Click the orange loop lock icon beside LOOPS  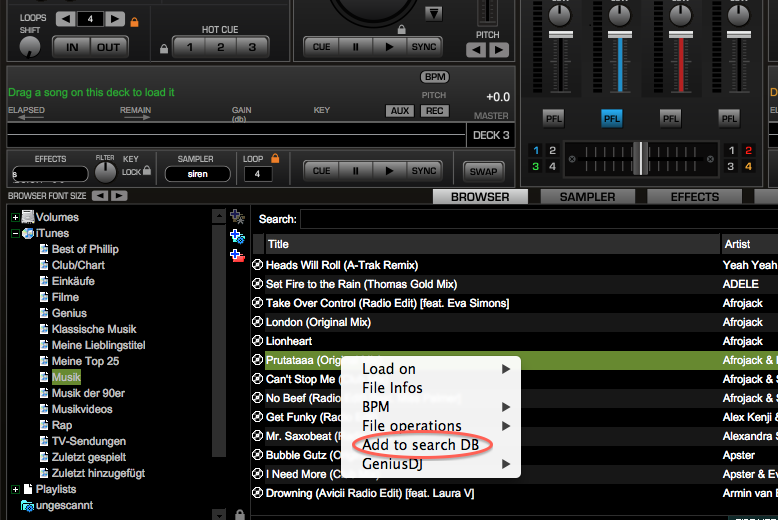tap(134, 21)
